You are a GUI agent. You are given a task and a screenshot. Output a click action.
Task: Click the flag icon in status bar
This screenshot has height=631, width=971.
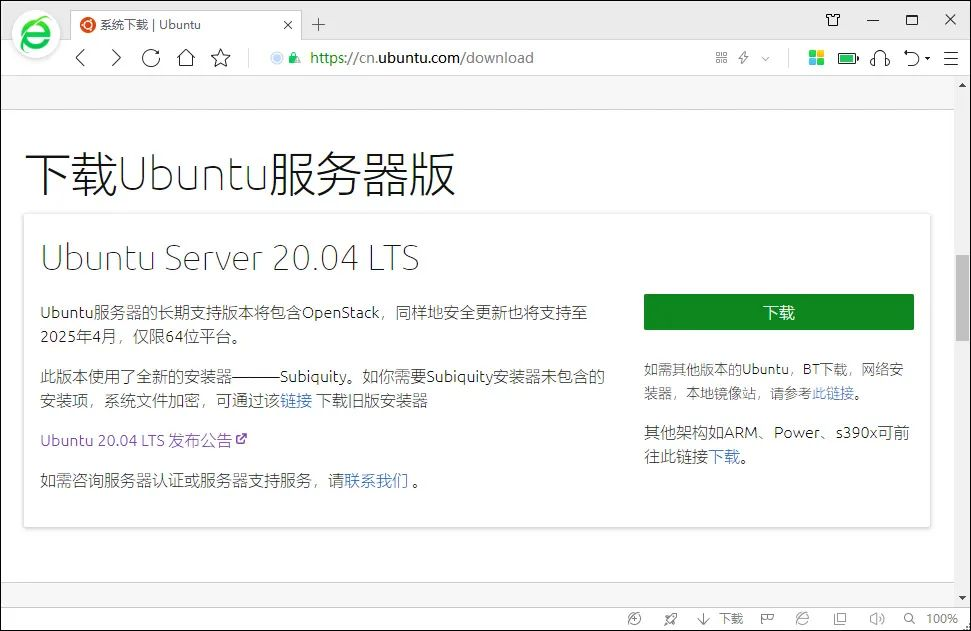(x=767, y=618)
